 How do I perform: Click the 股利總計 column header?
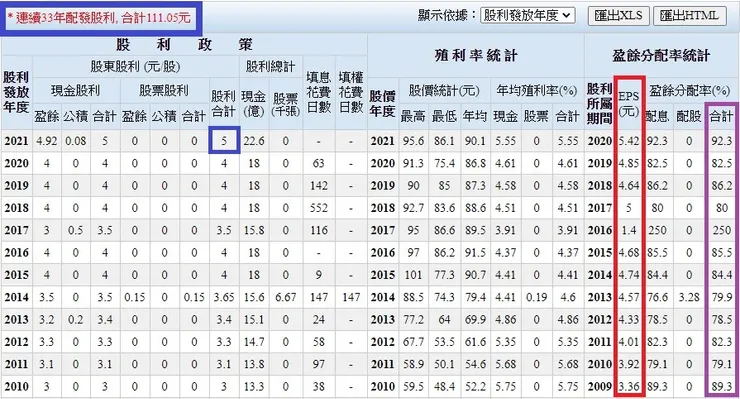point(270,67)
